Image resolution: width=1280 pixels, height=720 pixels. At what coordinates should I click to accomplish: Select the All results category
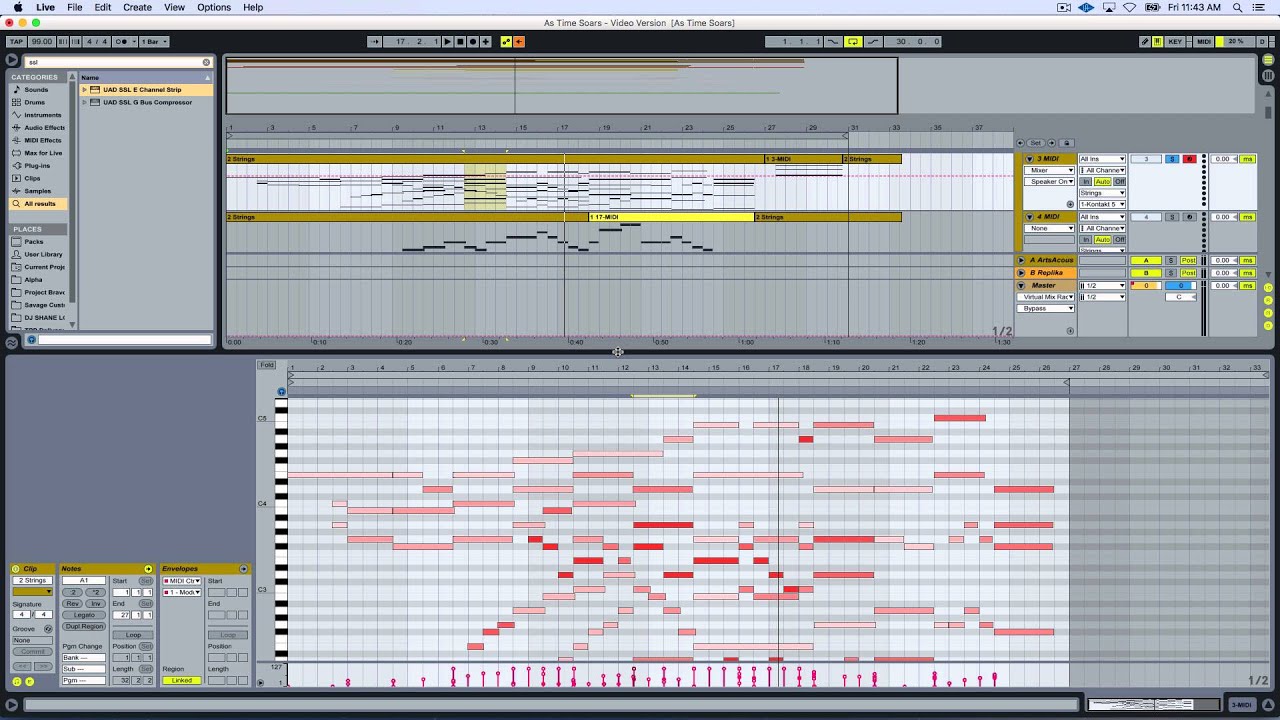40,203
